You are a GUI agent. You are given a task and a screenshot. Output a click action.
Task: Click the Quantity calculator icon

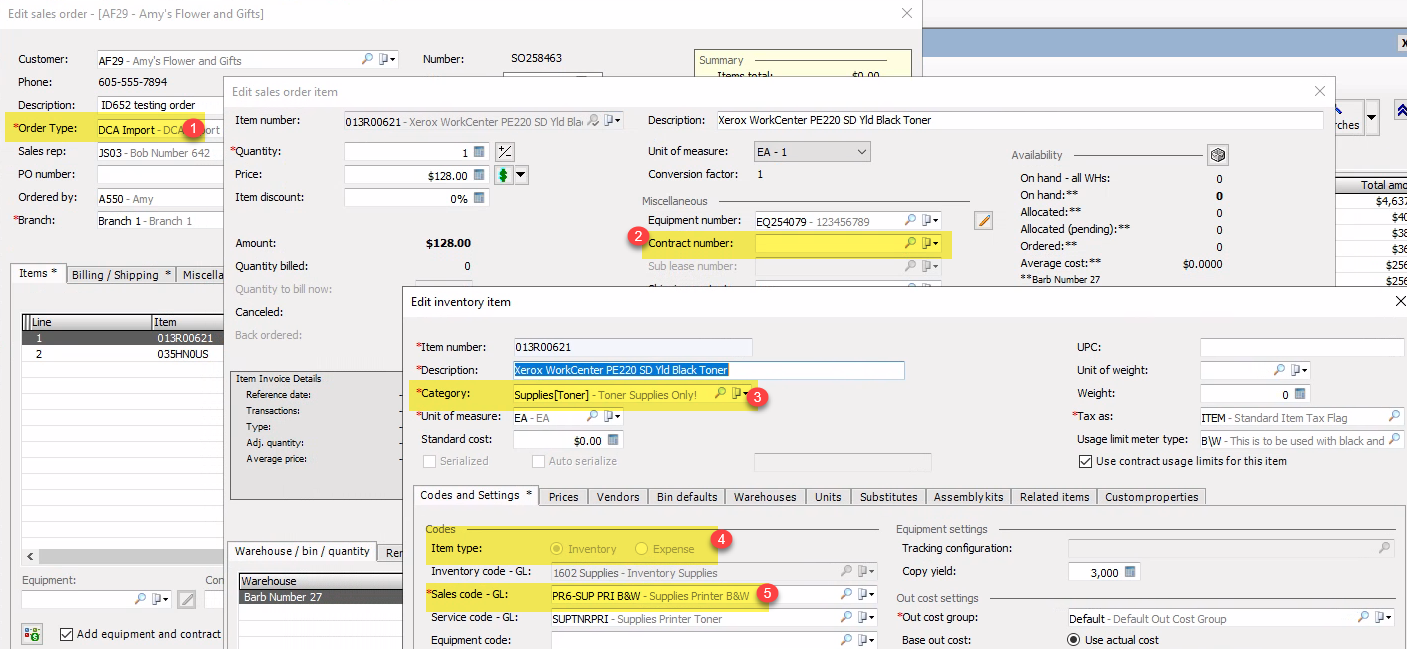pos(479,152)
